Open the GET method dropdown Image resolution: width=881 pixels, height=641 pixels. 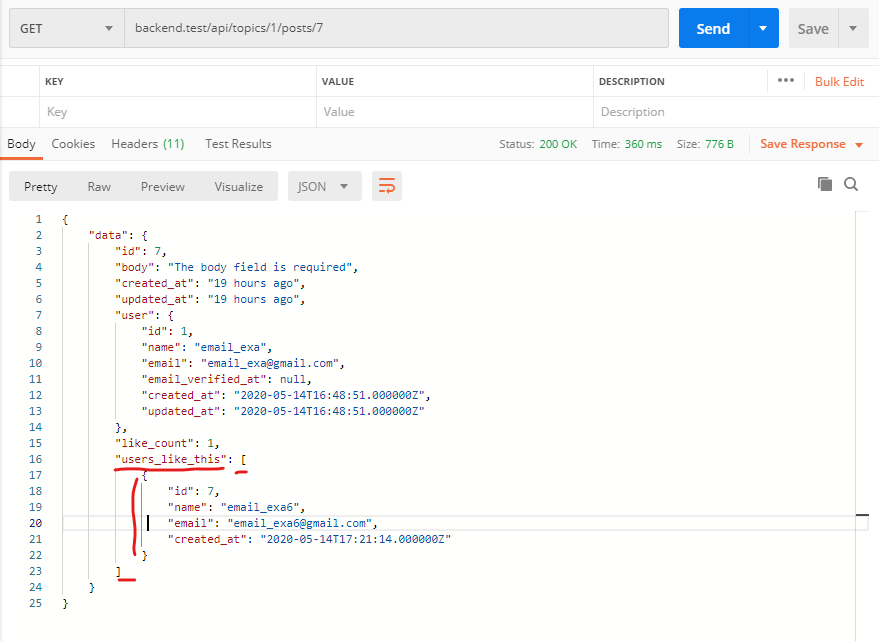point(65,29)
